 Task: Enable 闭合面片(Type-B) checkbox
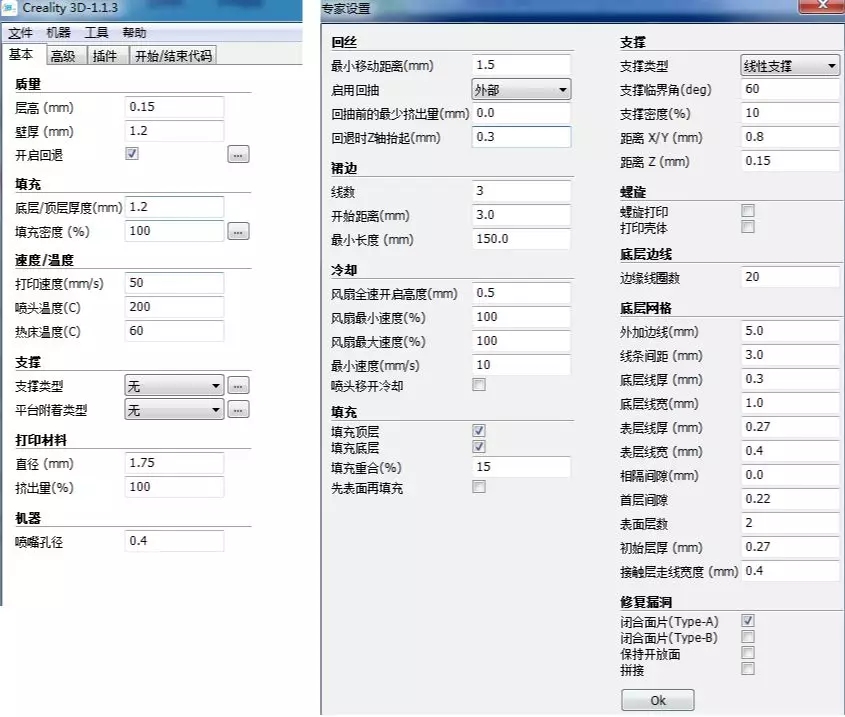point(748,637)
